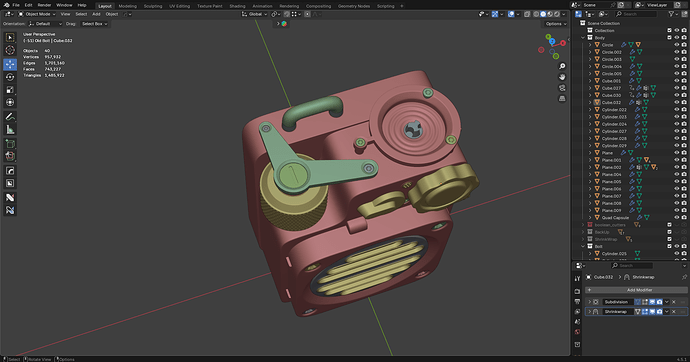Screen dimensions: 690x362
Task: Expand the Subdivision modifier panel
Action: [590, 302]
